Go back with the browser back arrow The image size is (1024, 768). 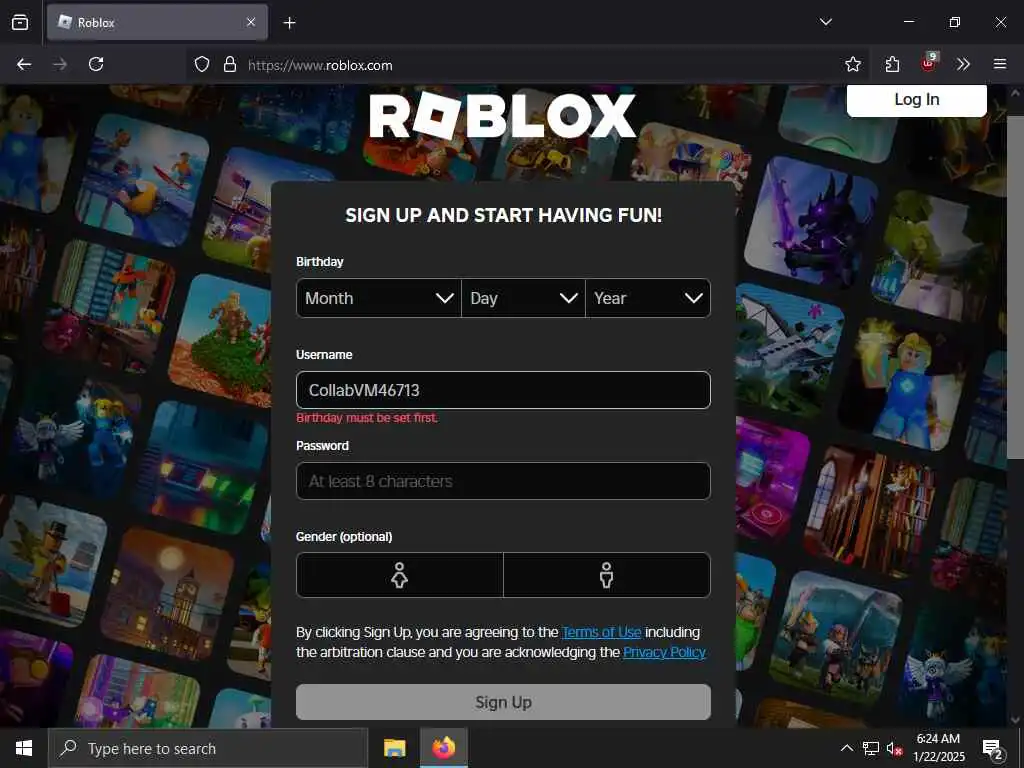(24, 64)
